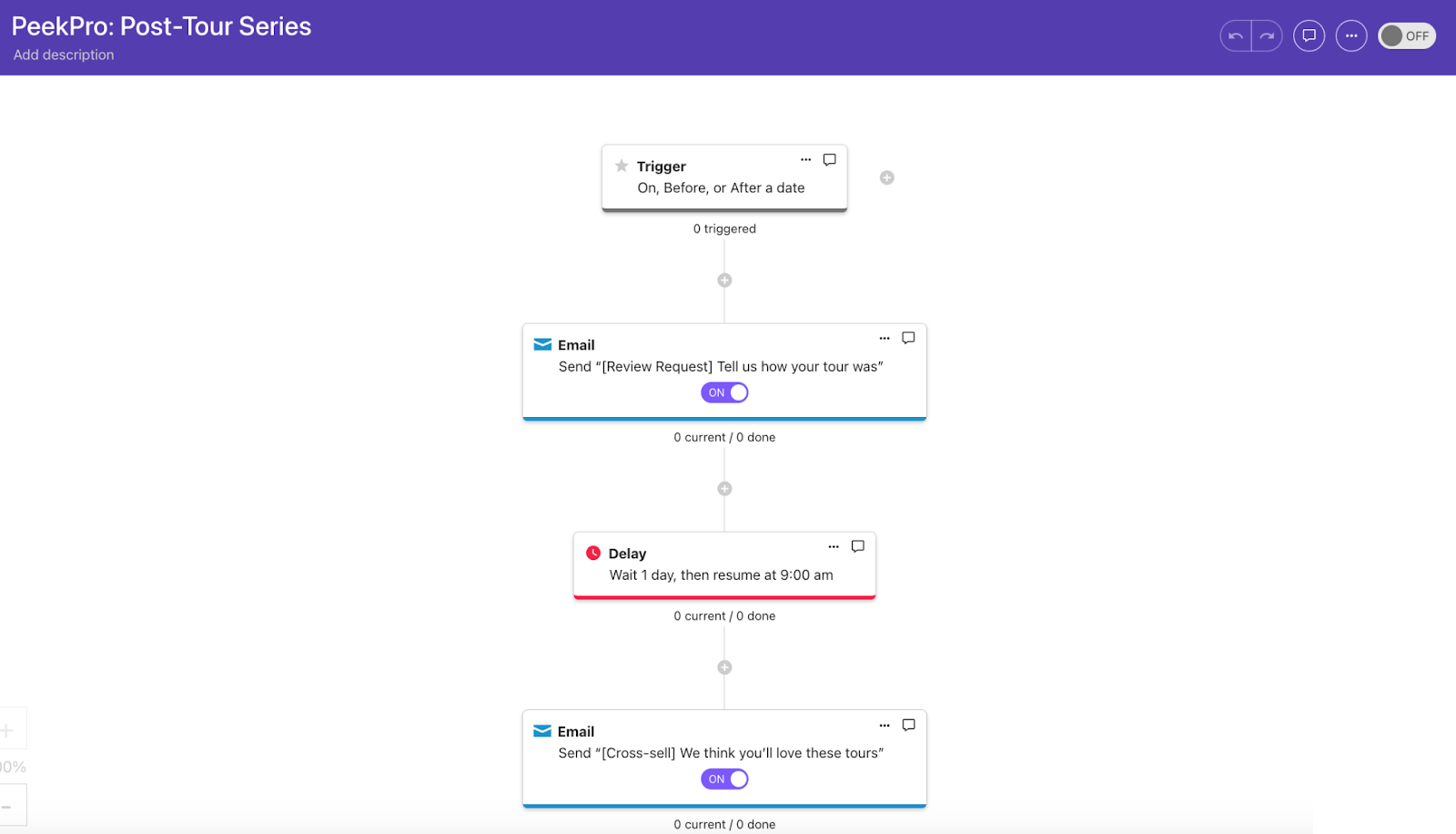Switch the workflow OFF toggle to on
1456x834 pixels.
coord(1406,36)
